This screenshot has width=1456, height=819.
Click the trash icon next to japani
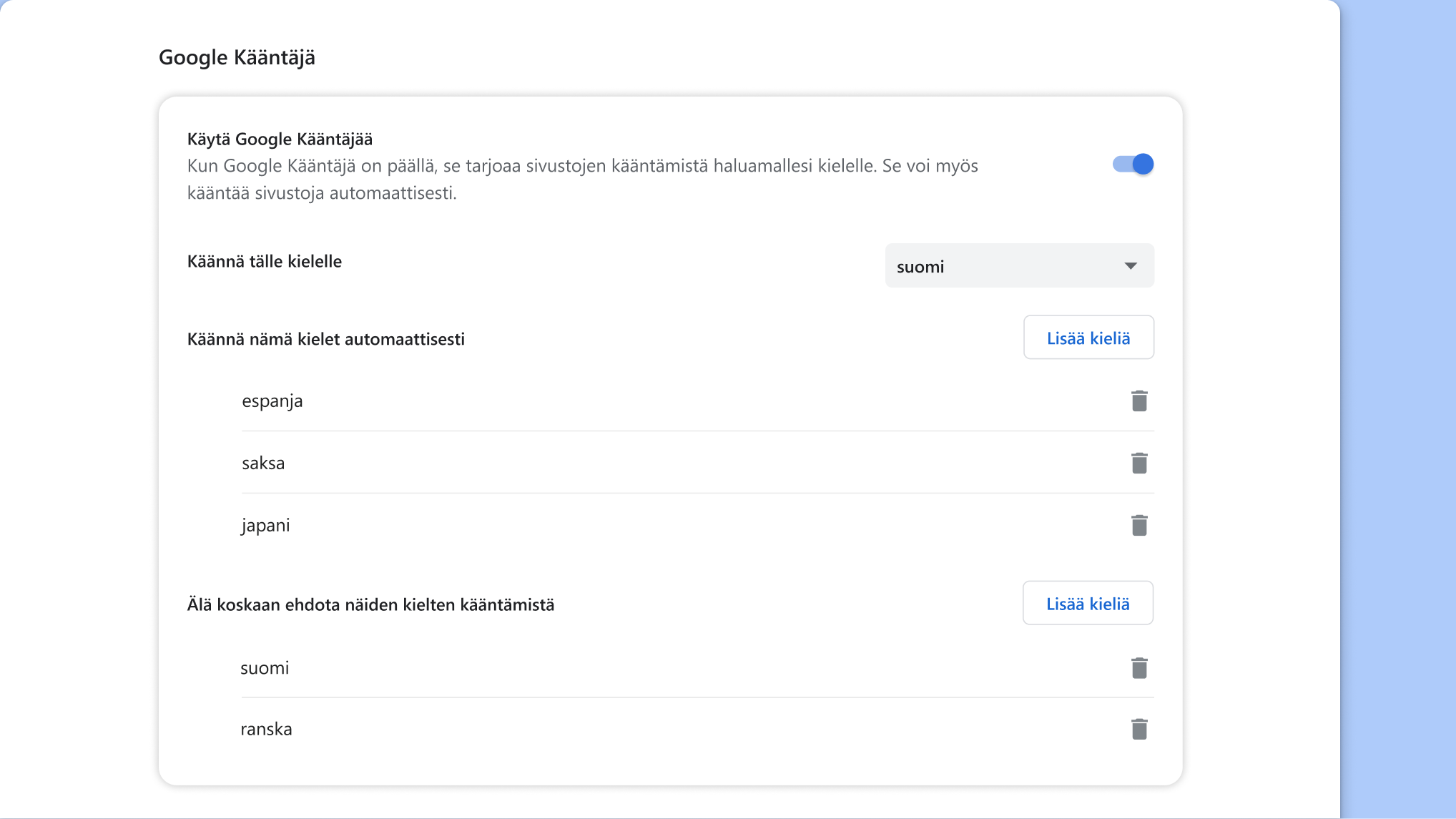pos(1139,526)
